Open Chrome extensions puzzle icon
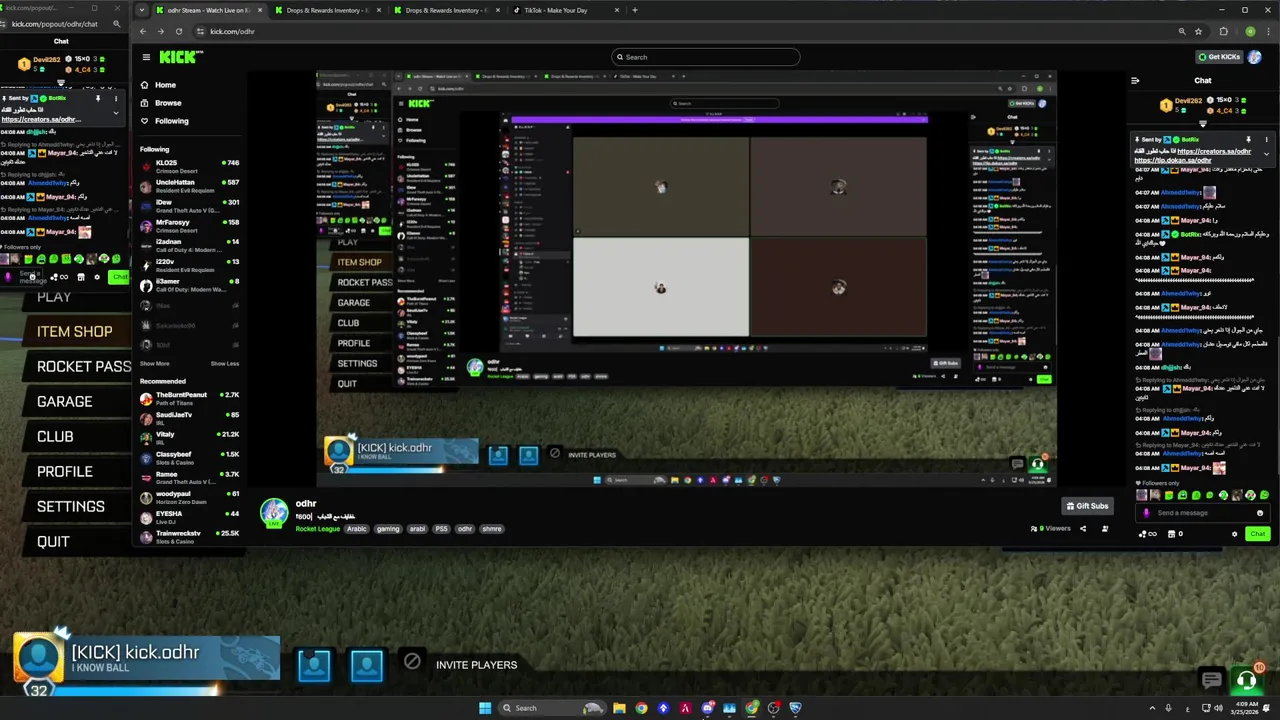Screen dimensions: 1280x720 click(1223, 31)
